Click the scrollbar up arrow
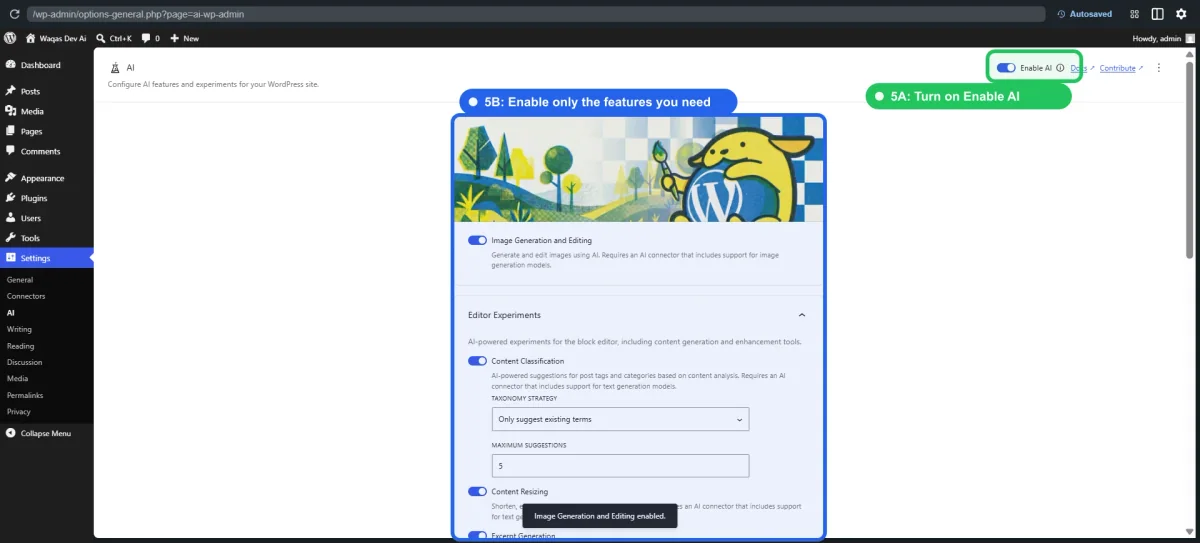 [1190, 55]
